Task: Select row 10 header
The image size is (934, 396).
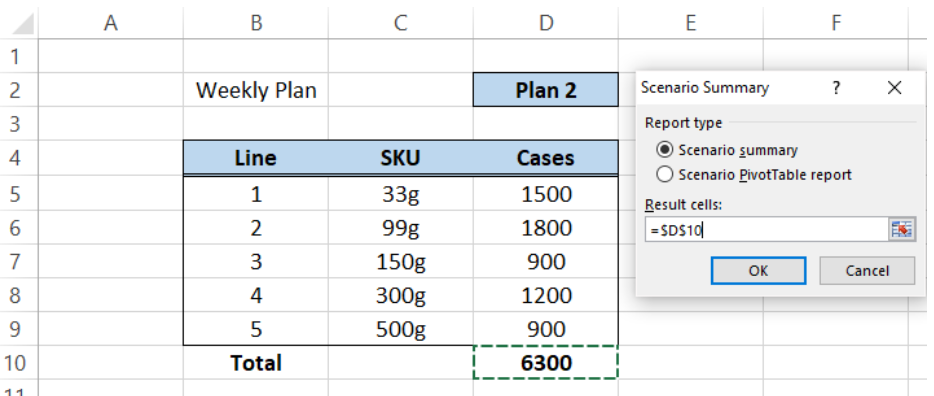Action: [x=19, y=363]
